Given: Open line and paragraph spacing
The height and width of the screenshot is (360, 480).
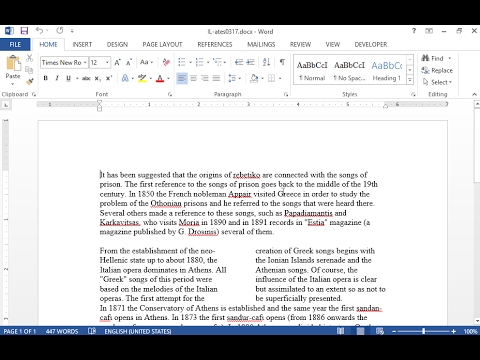Looking at the screenshot, I should tap(233, 78).
